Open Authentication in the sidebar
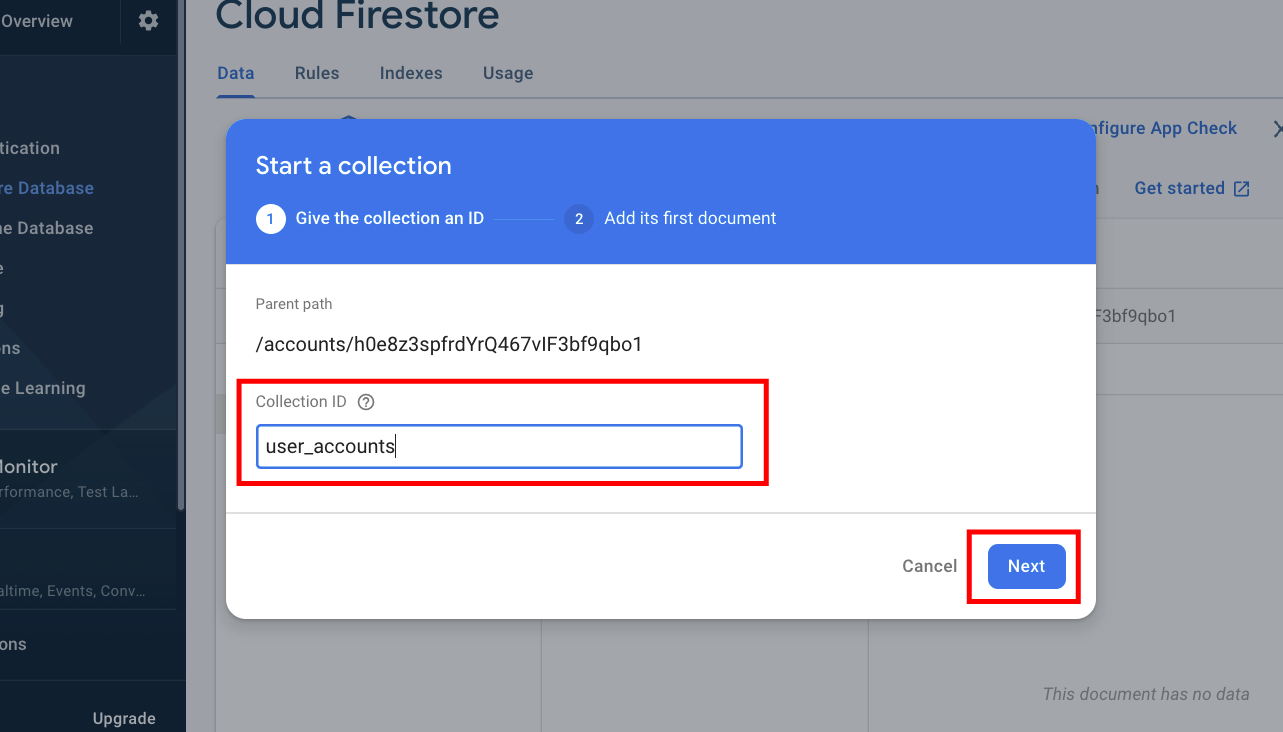The width and height of the screenshot is (1283, 732). pyautogui.click(x=30, y=148)
